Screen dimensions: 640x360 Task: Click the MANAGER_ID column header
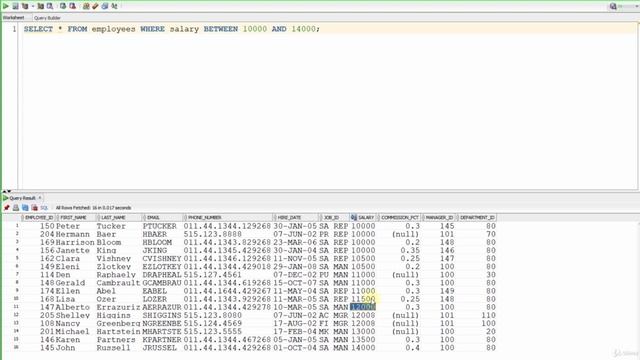tap(439, 218)
